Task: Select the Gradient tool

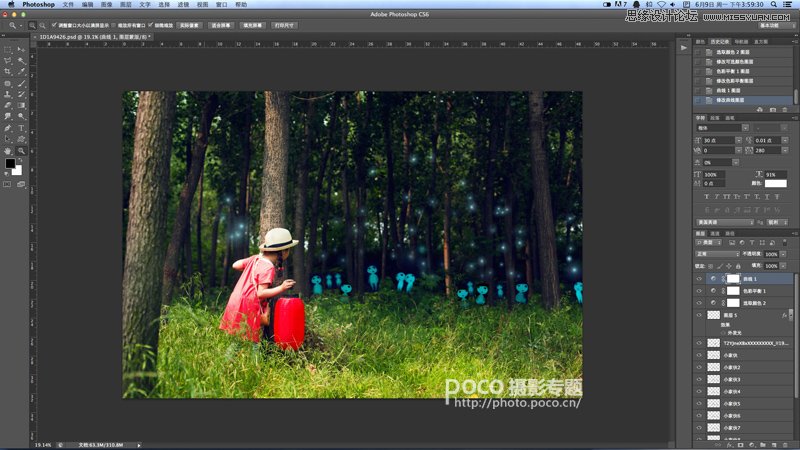Action: (x=21, y=106)
